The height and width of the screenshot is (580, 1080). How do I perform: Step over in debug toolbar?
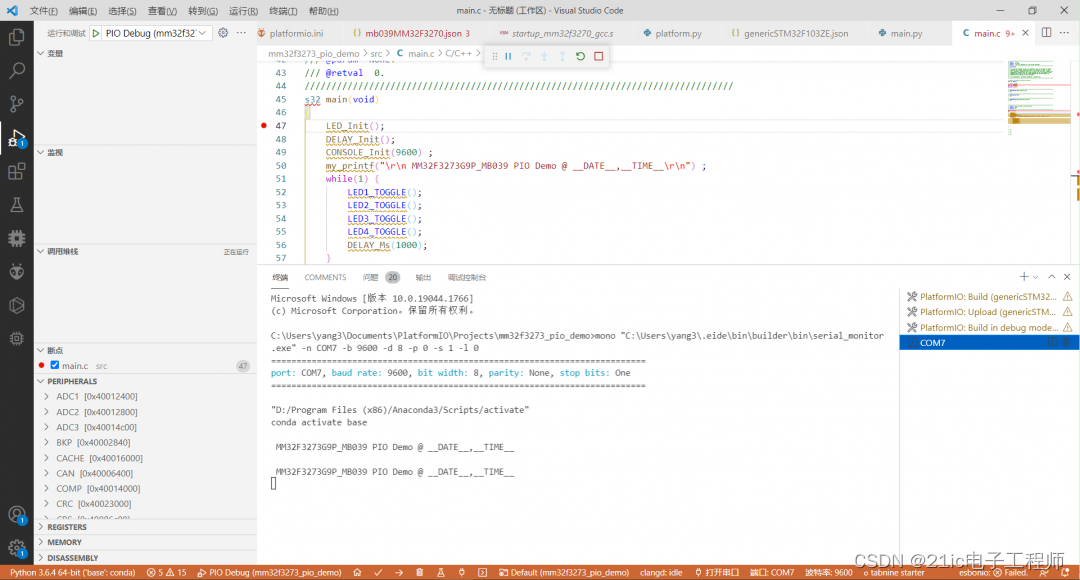click(526, 56)
